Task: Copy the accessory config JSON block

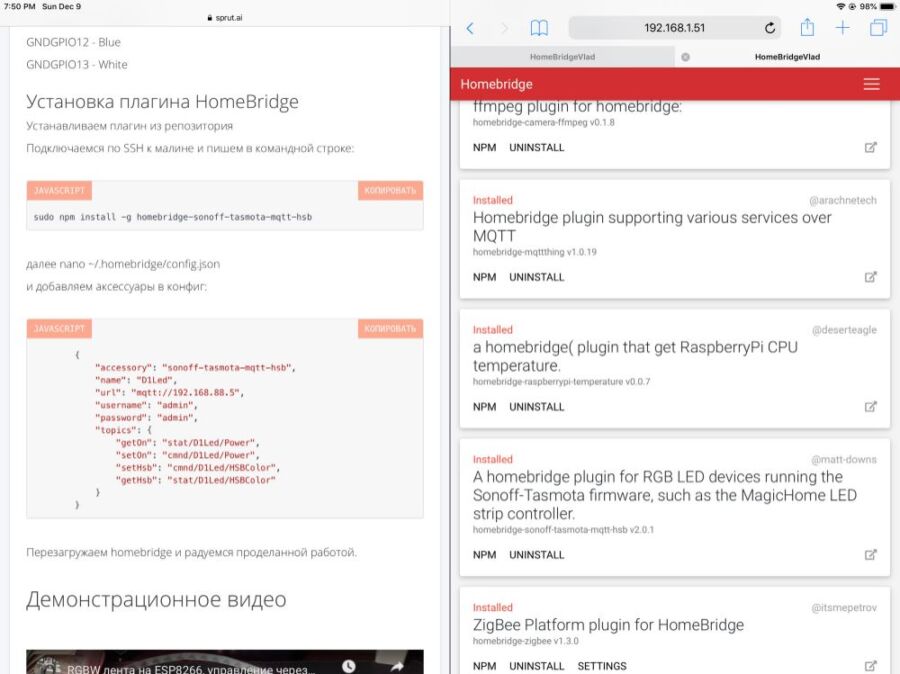Action: tap(390, 329)
